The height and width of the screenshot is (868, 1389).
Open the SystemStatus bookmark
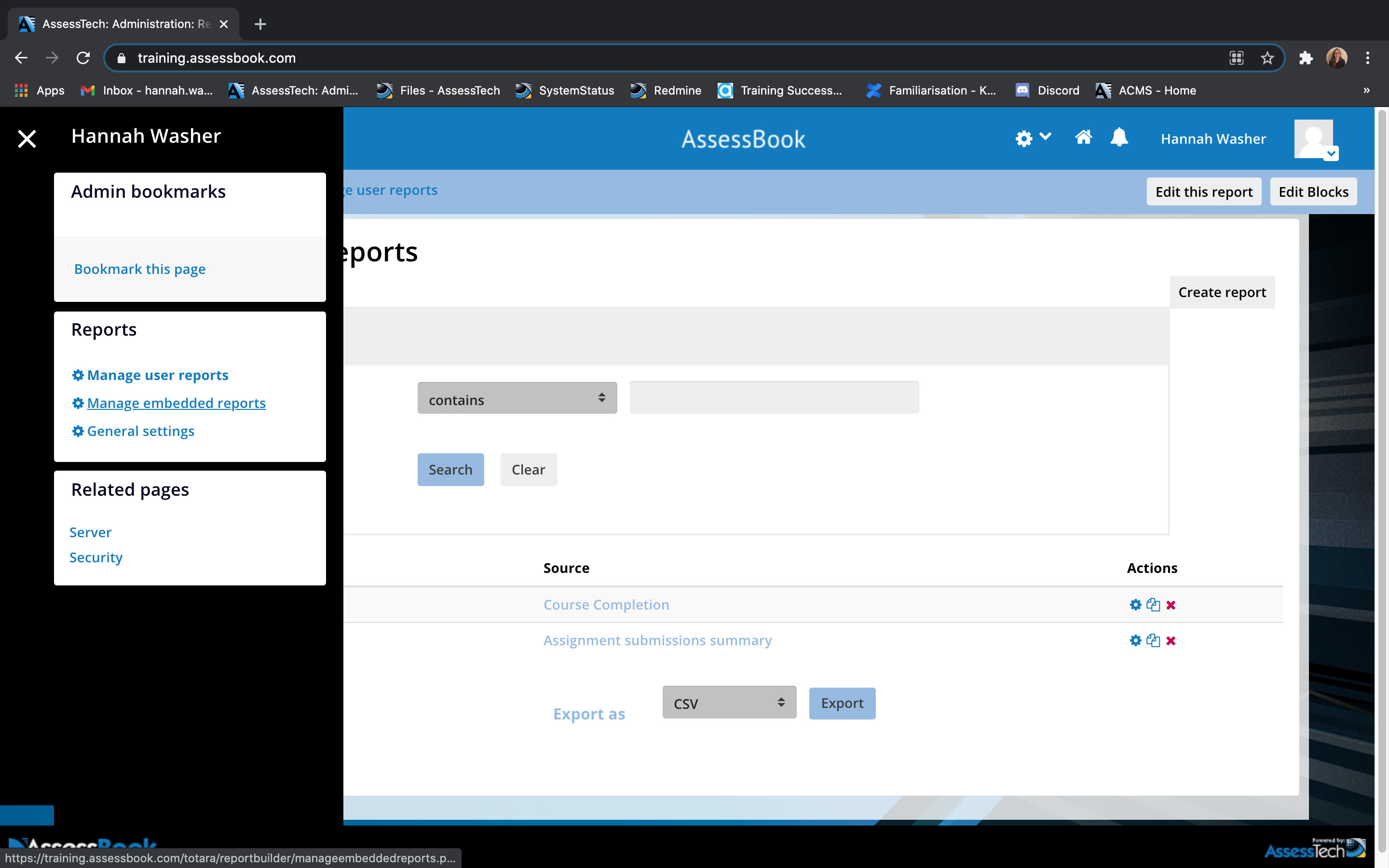coord(565,90)
